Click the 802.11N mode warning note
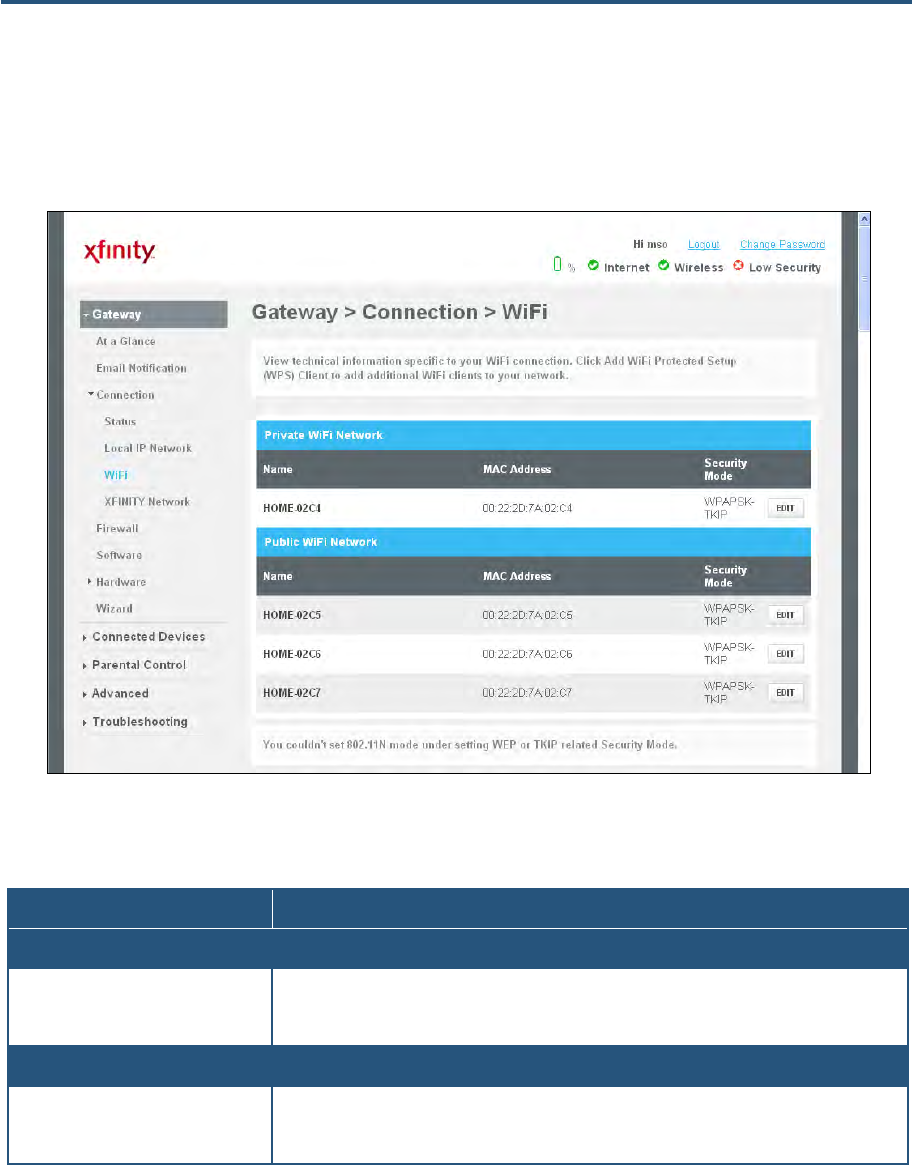 [470, 744]
